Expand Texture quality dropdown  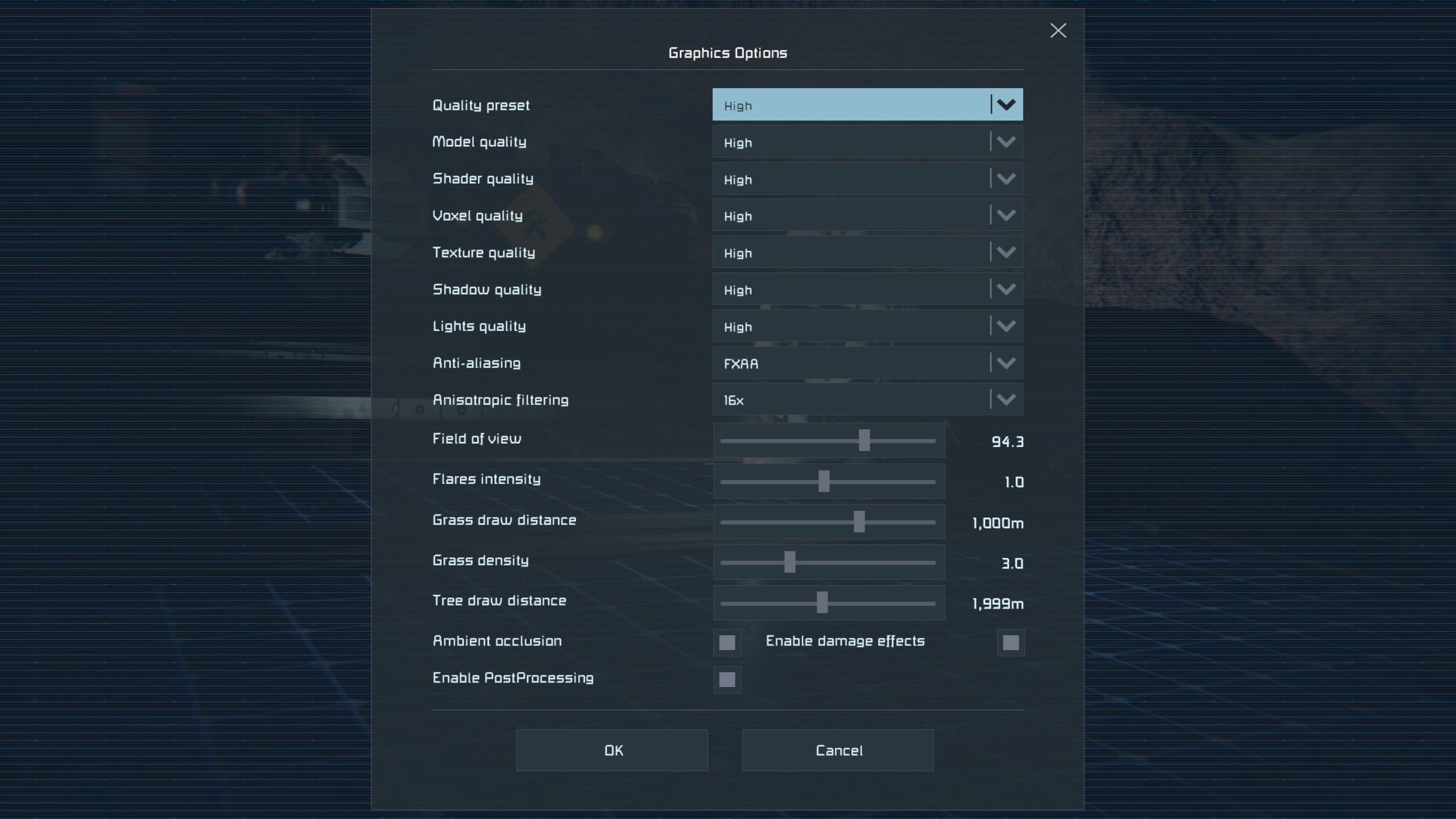867,253
